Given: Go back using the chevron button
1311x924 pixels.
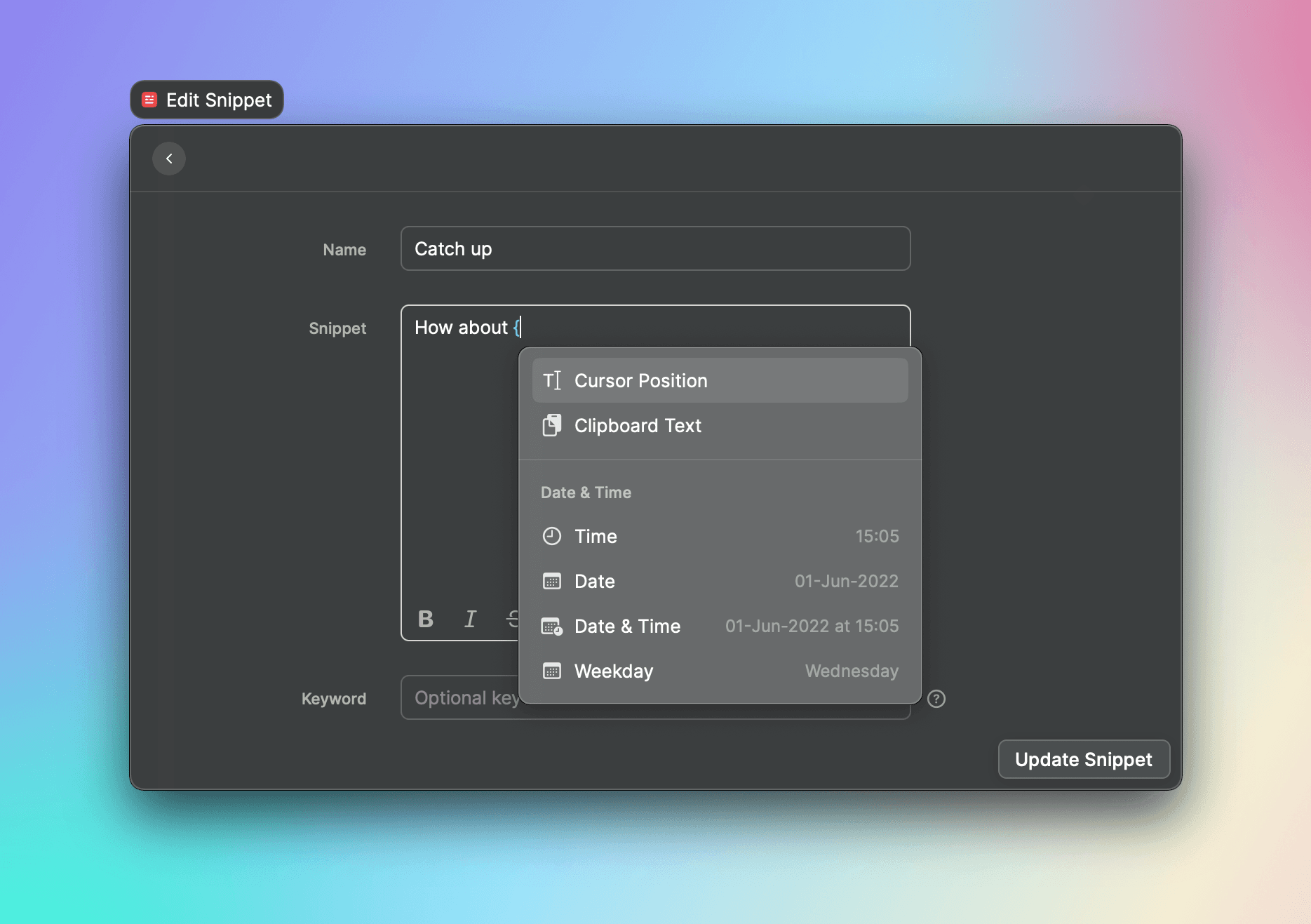Looking at the screenshot, I should pos(169,159).
